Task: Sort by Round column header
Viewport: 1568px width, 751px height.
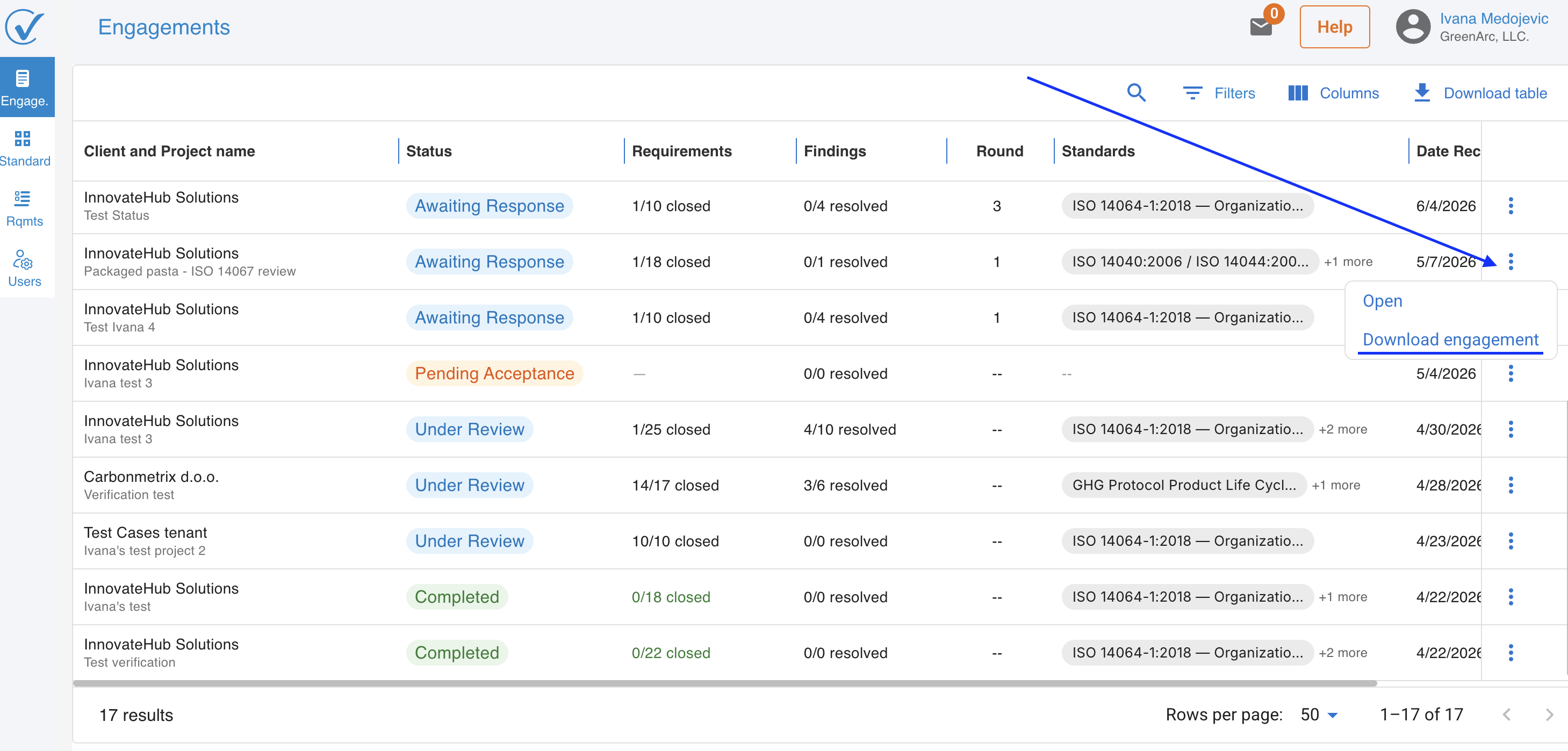Action: (x=999, y=151)
